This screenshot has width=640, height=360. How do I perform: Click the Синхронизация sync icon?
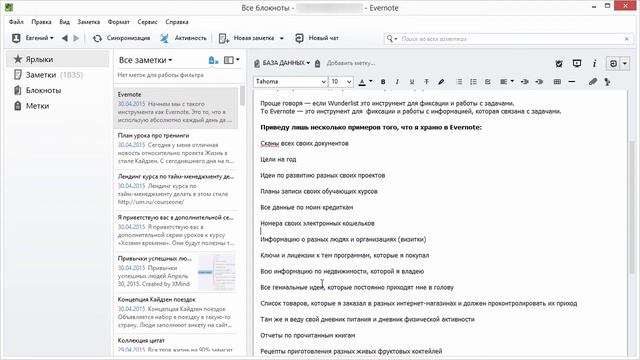(97, 38)
